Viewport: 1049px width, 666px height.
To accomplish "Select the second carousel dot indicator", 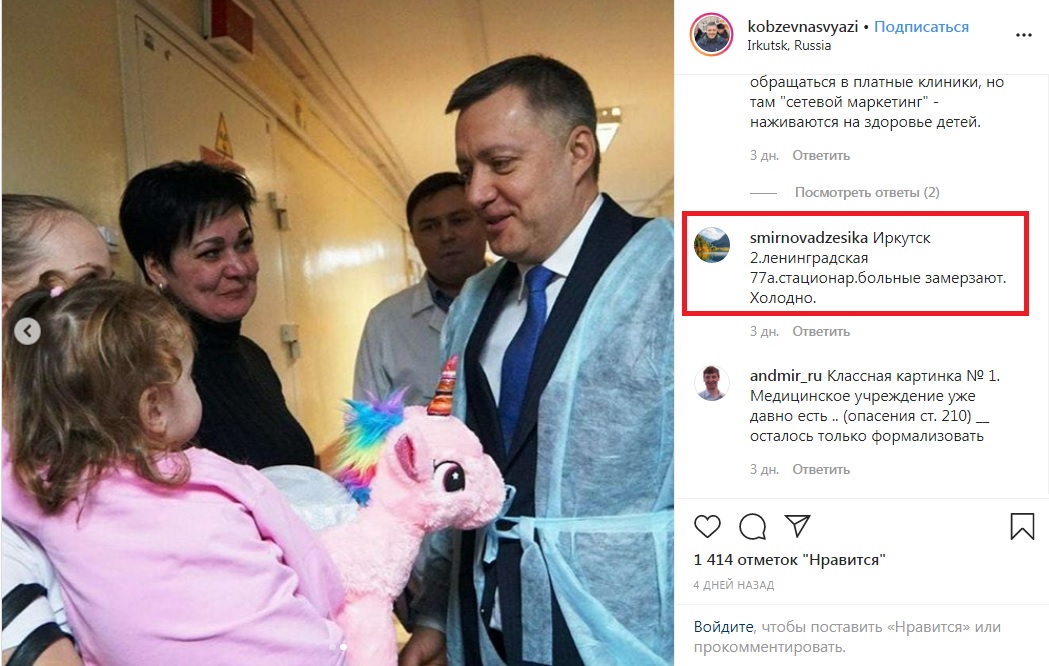I will 343,647.
